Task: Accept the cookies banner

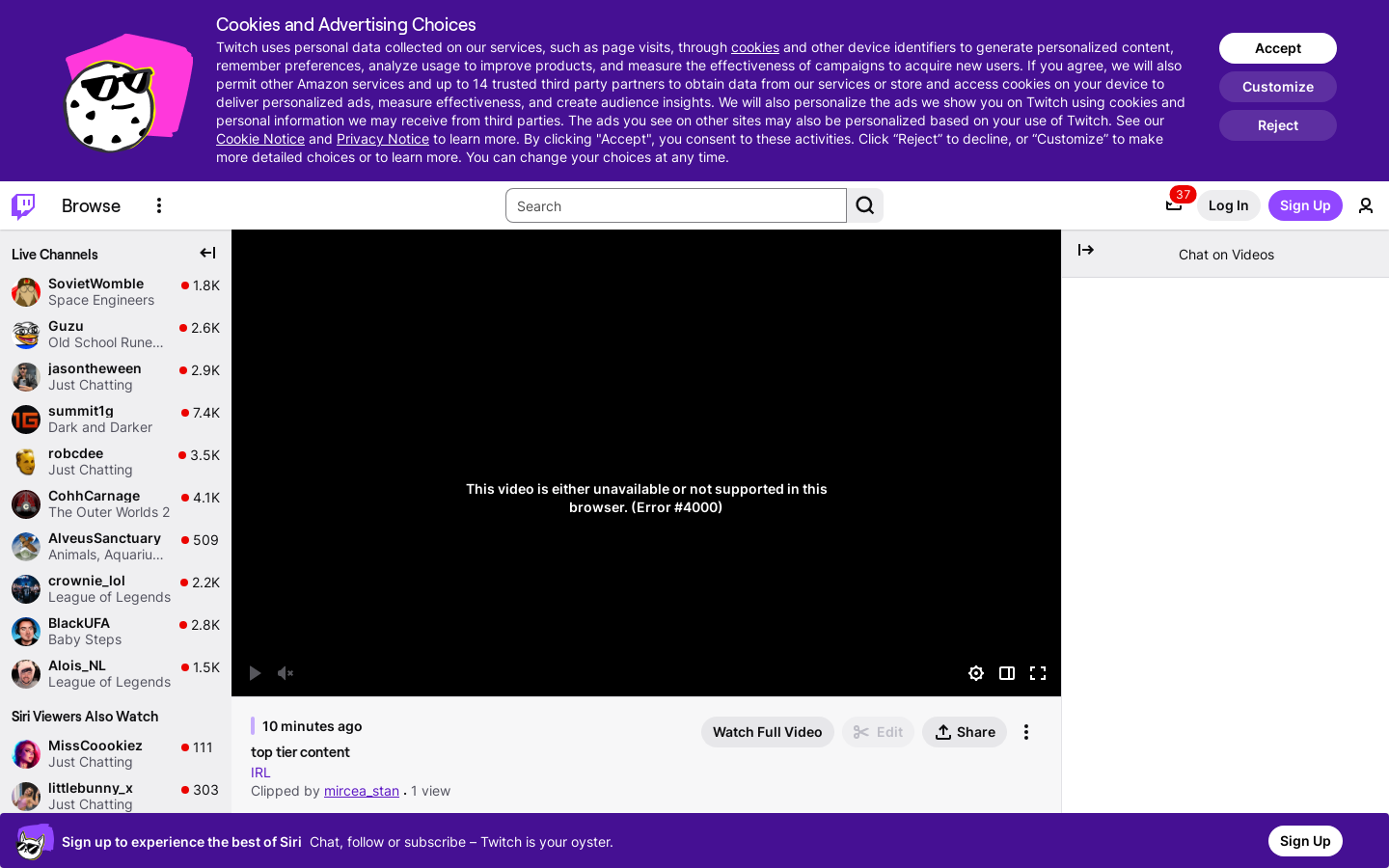Action: (1277, 48)
